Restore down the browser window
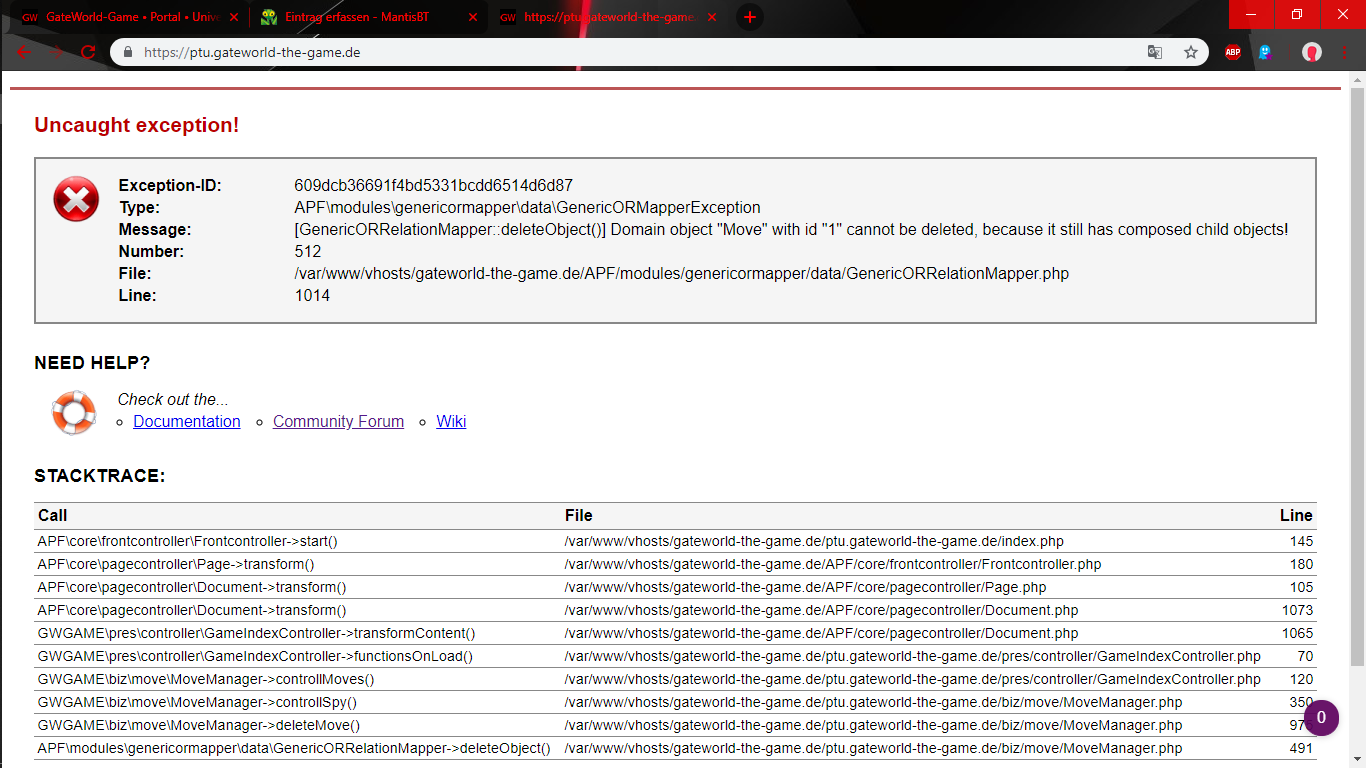1366x768 pixels. (1297, 14)
